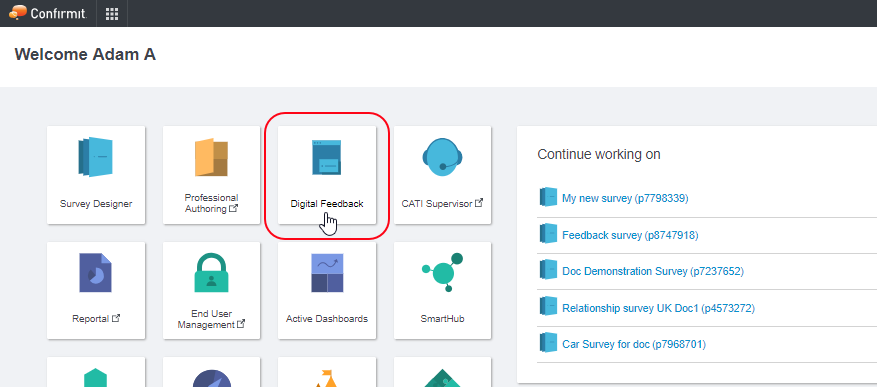The width and height of the screenshot is (877, 387).
Task: Launch the Professional Authoring tile
Action: click(x=211, y=175)
